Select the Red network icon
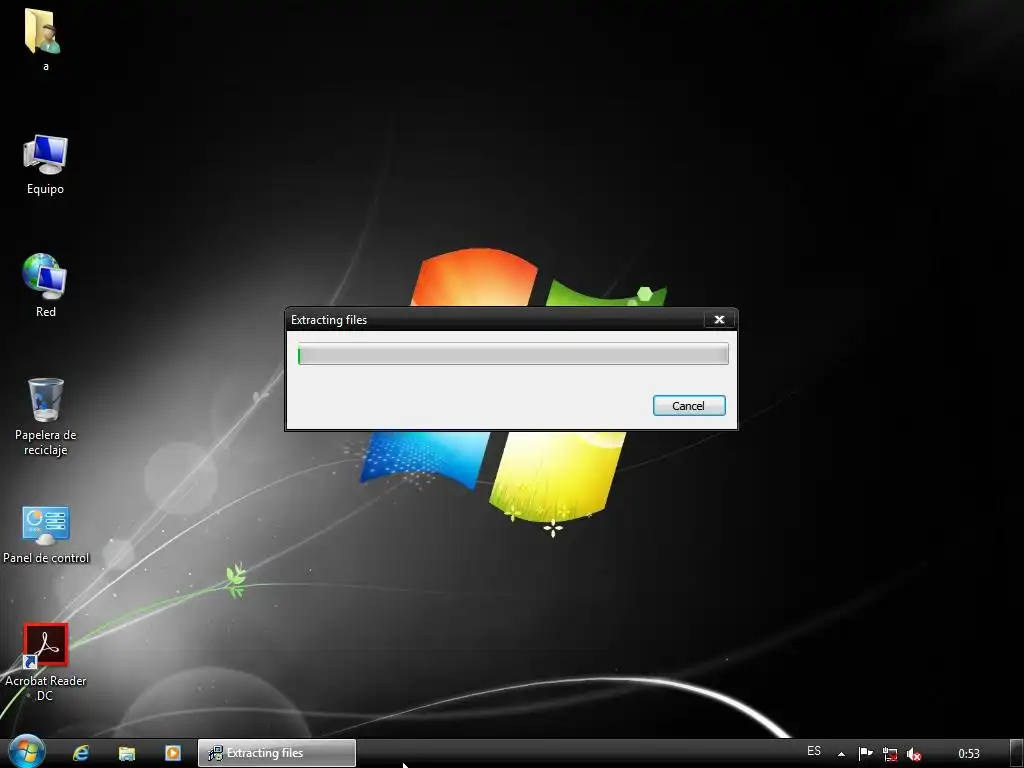This screenshot has height=768, width=1024. tap(45, 285)
